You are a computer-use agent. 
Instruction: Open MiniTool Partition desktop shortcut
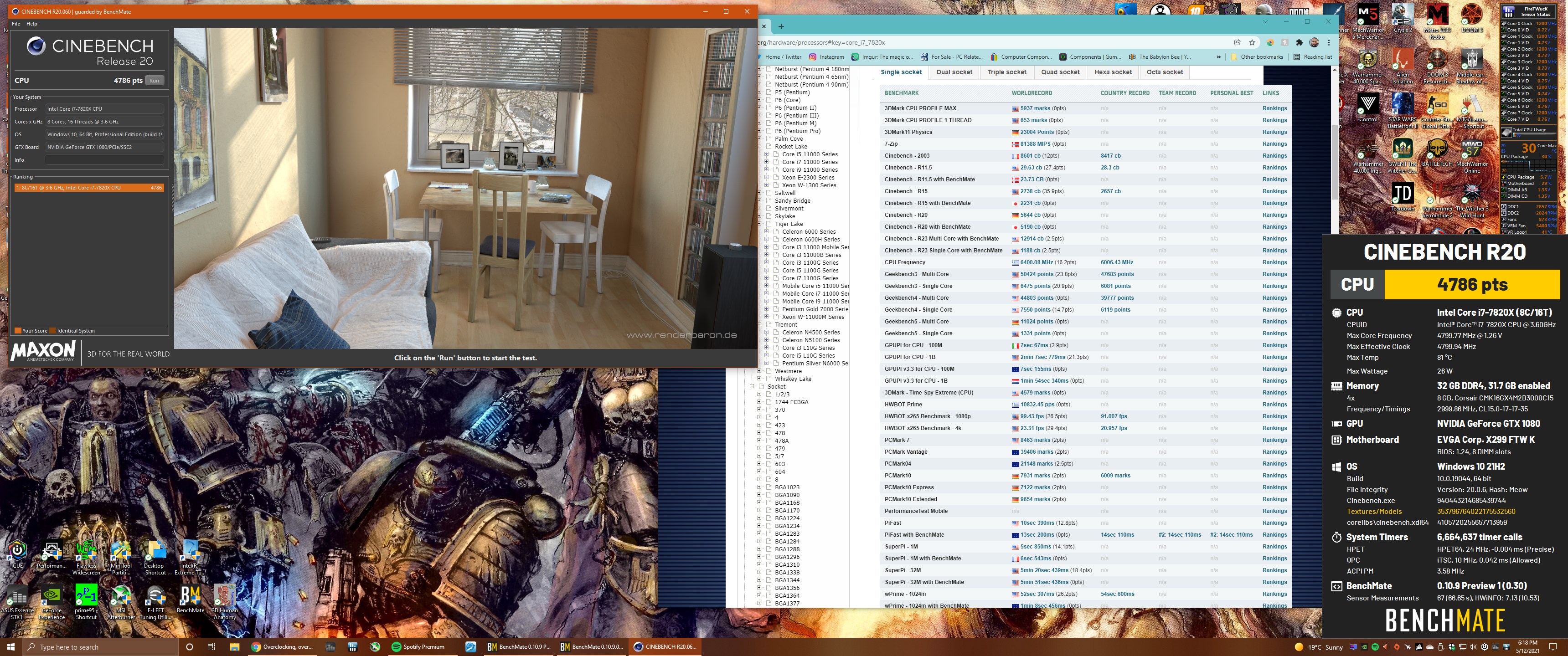tap(120, 558)
